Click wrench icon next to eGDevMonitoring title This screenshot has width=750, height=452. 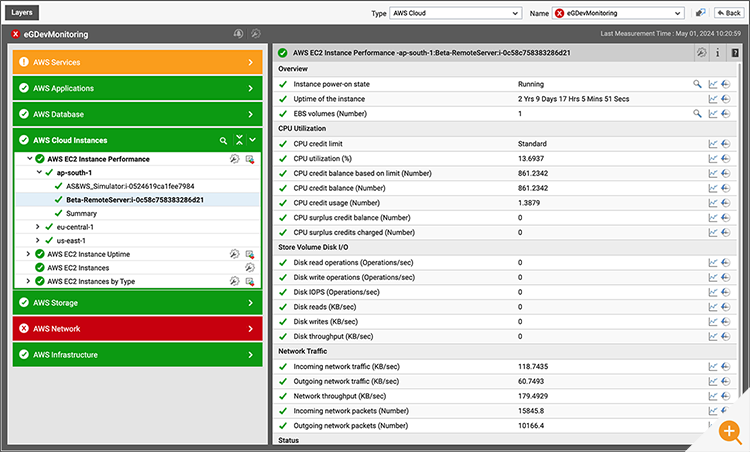(x=256, y=33)
